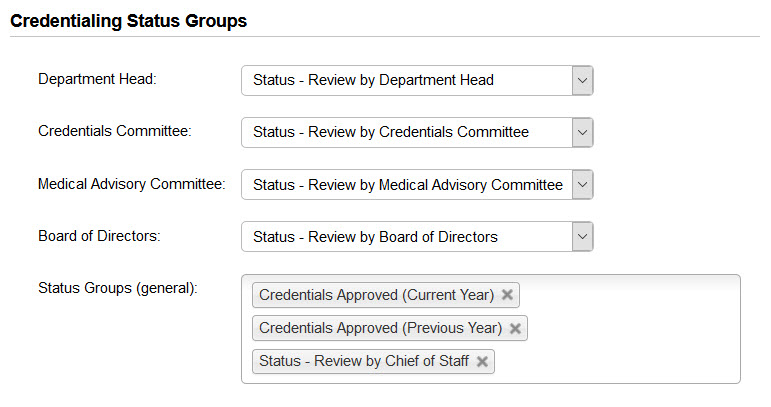Click the 'Credentials Committee:' field label
The height and width of the screenshot is (407, 771).
tap(114, 131)
